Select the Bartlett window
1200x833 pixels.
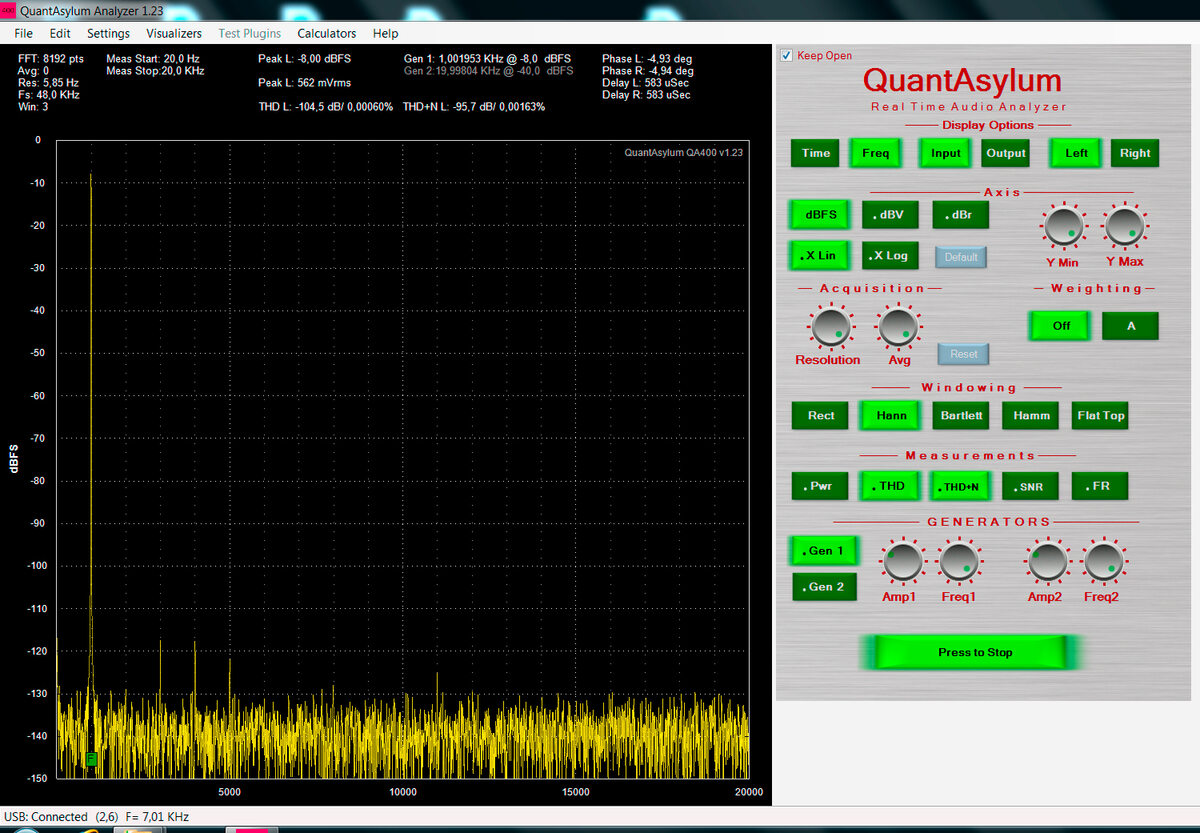[961, 415]
